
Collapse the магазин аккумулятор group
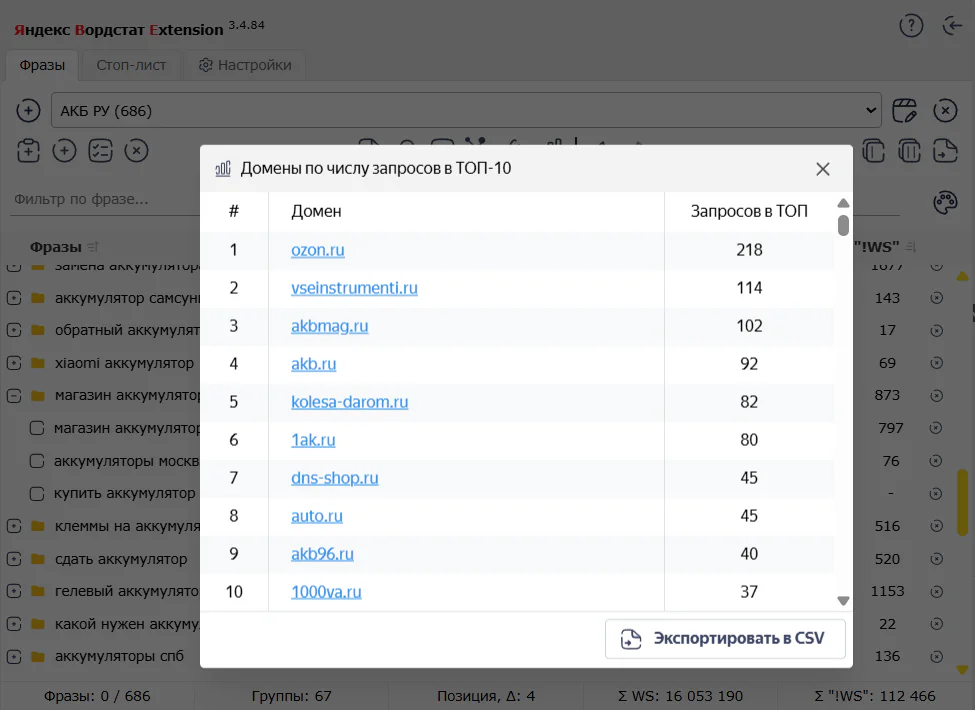[x=14, y=395]
